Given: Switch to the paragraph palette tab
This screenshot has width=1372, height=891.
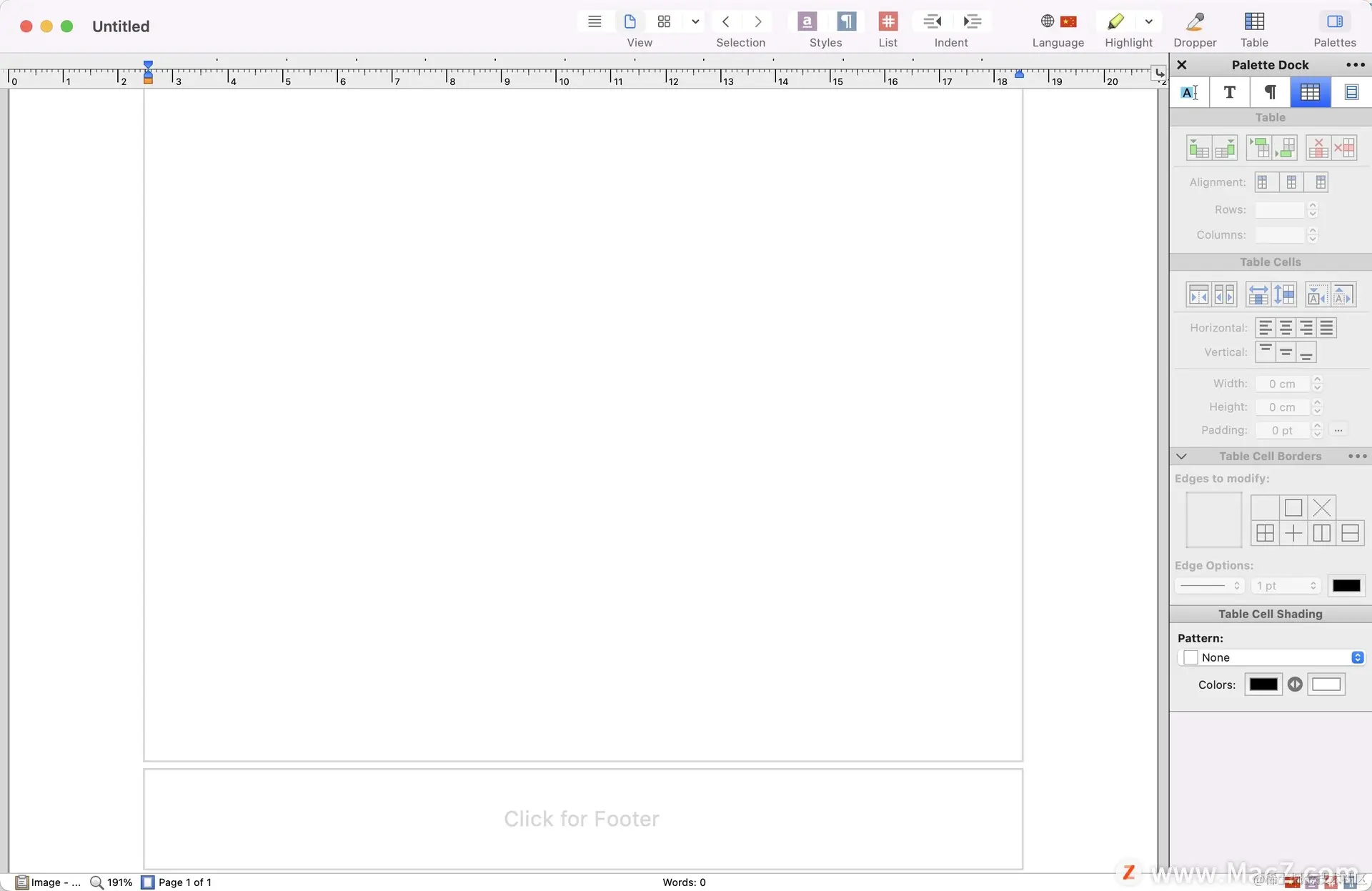Looking at the screenshot, I should click(x=1271, y=92).
